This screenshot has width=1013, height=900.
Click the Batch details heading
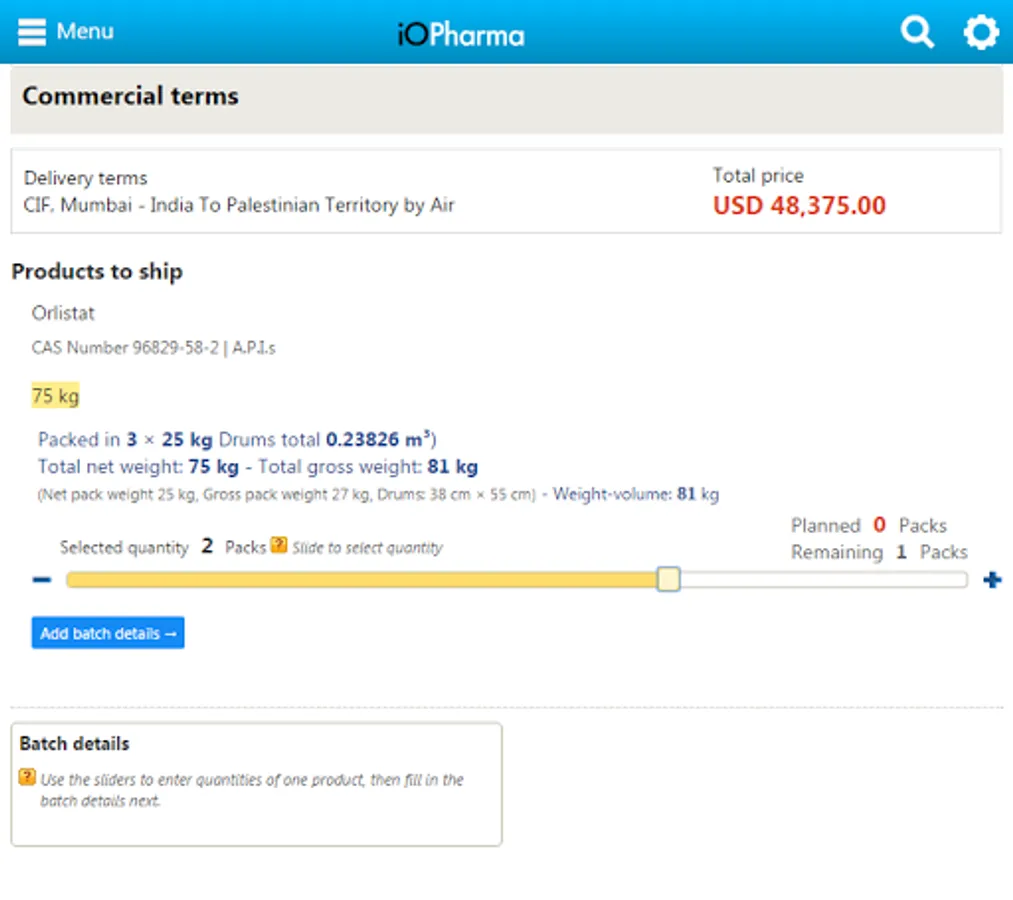coord(75,744)
